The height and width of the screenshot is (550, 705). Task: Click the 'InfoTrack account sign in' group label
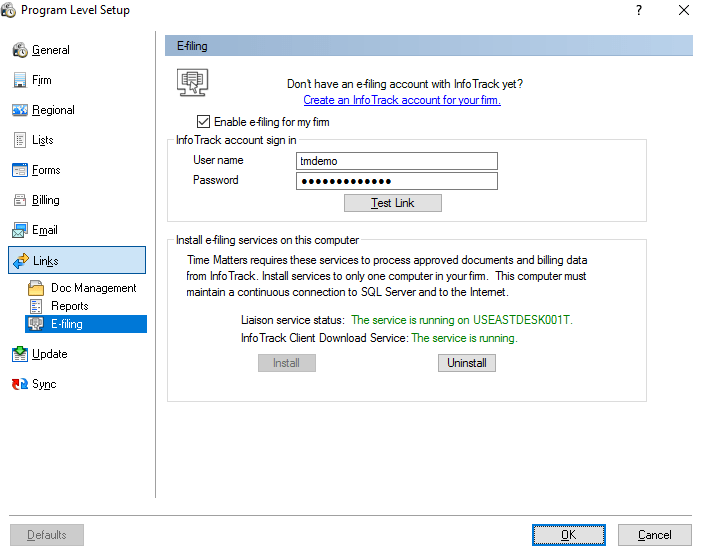pyautogui.click(x=236, y=140)
